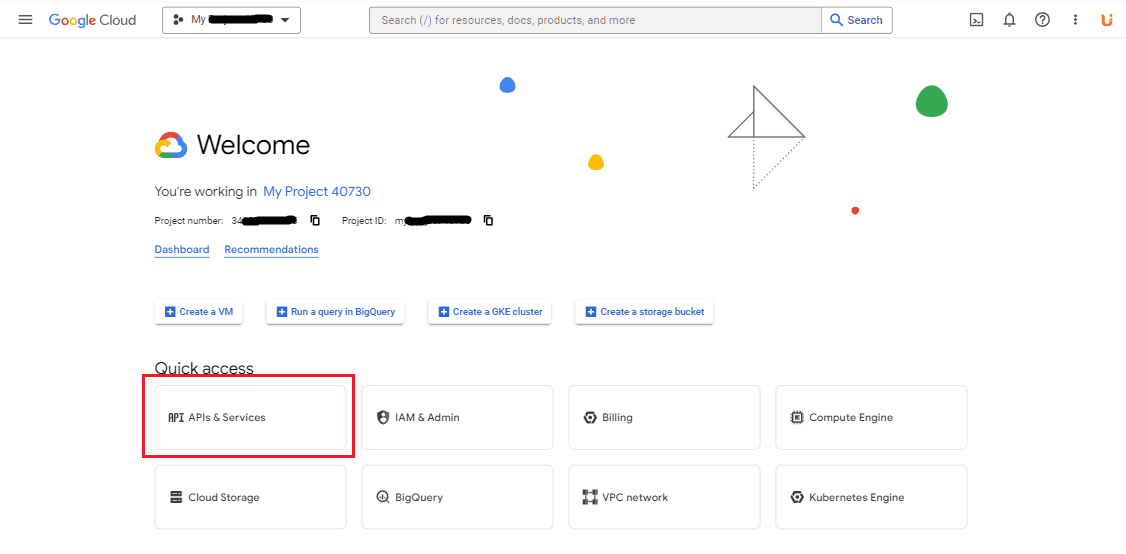
Task: Click Create a VM button
Action: tap(198, 312)
